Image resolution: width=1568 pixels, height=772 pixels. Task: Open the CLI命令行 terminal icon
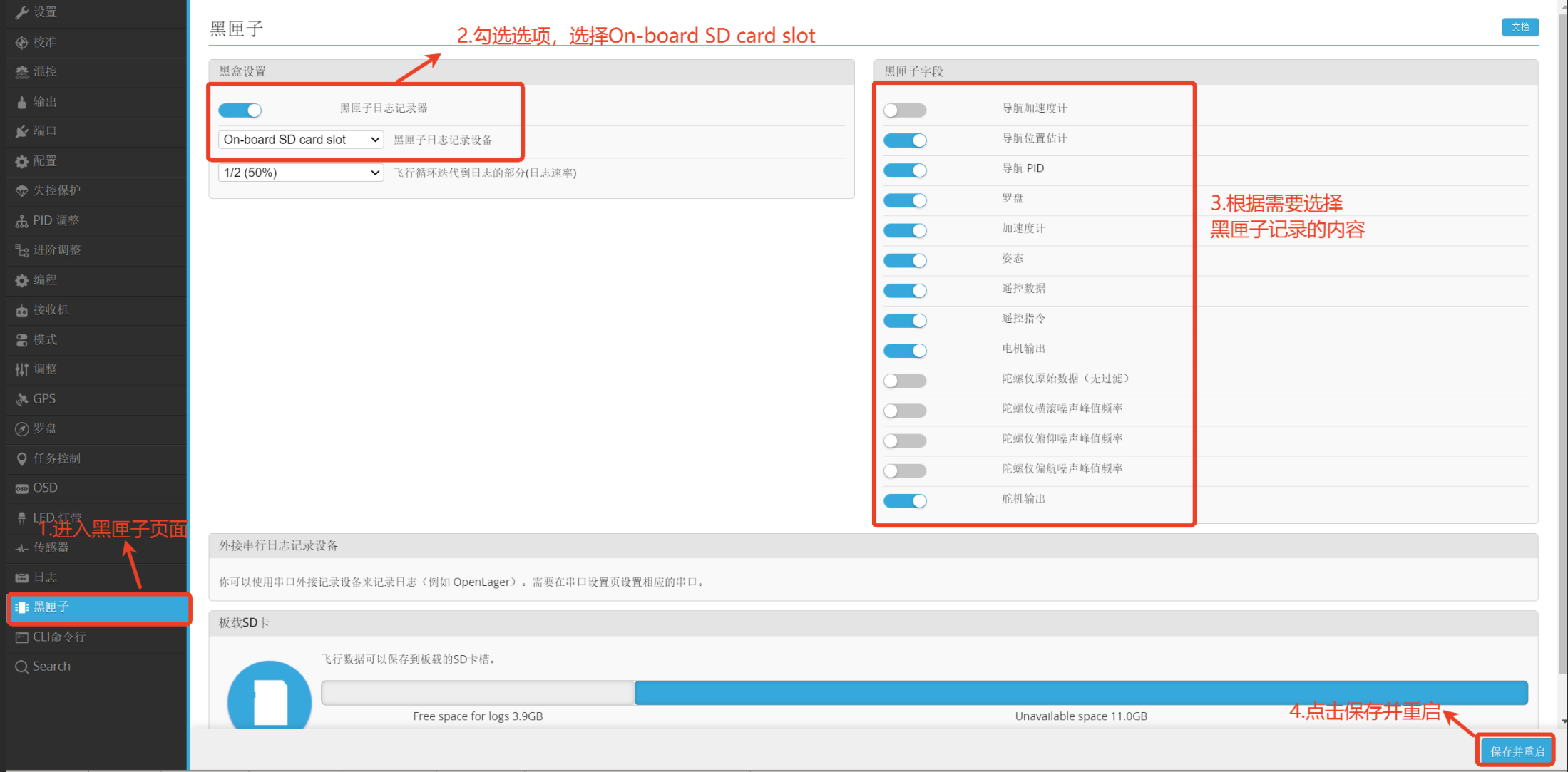(22, 637)
